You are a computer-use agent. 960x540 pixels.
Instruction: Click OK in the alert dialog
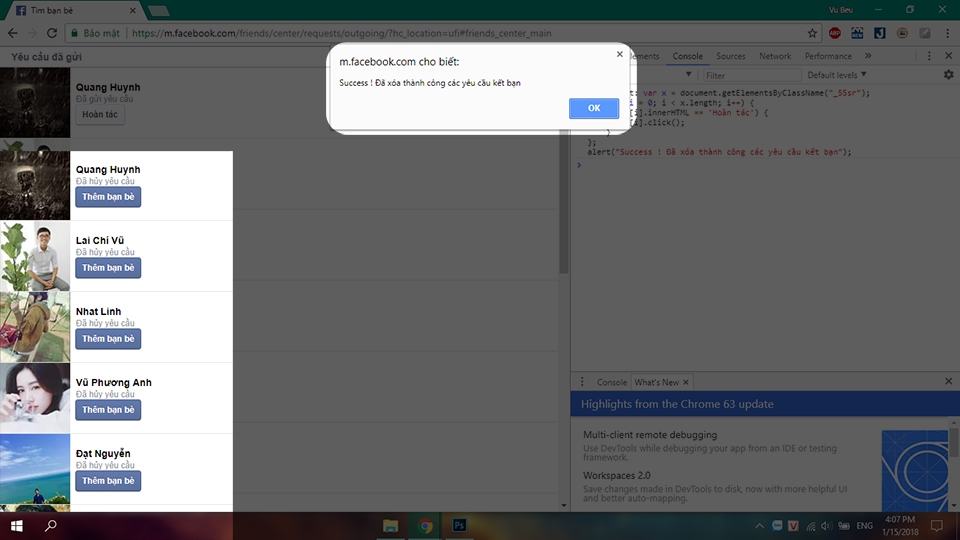click(594, 108)
